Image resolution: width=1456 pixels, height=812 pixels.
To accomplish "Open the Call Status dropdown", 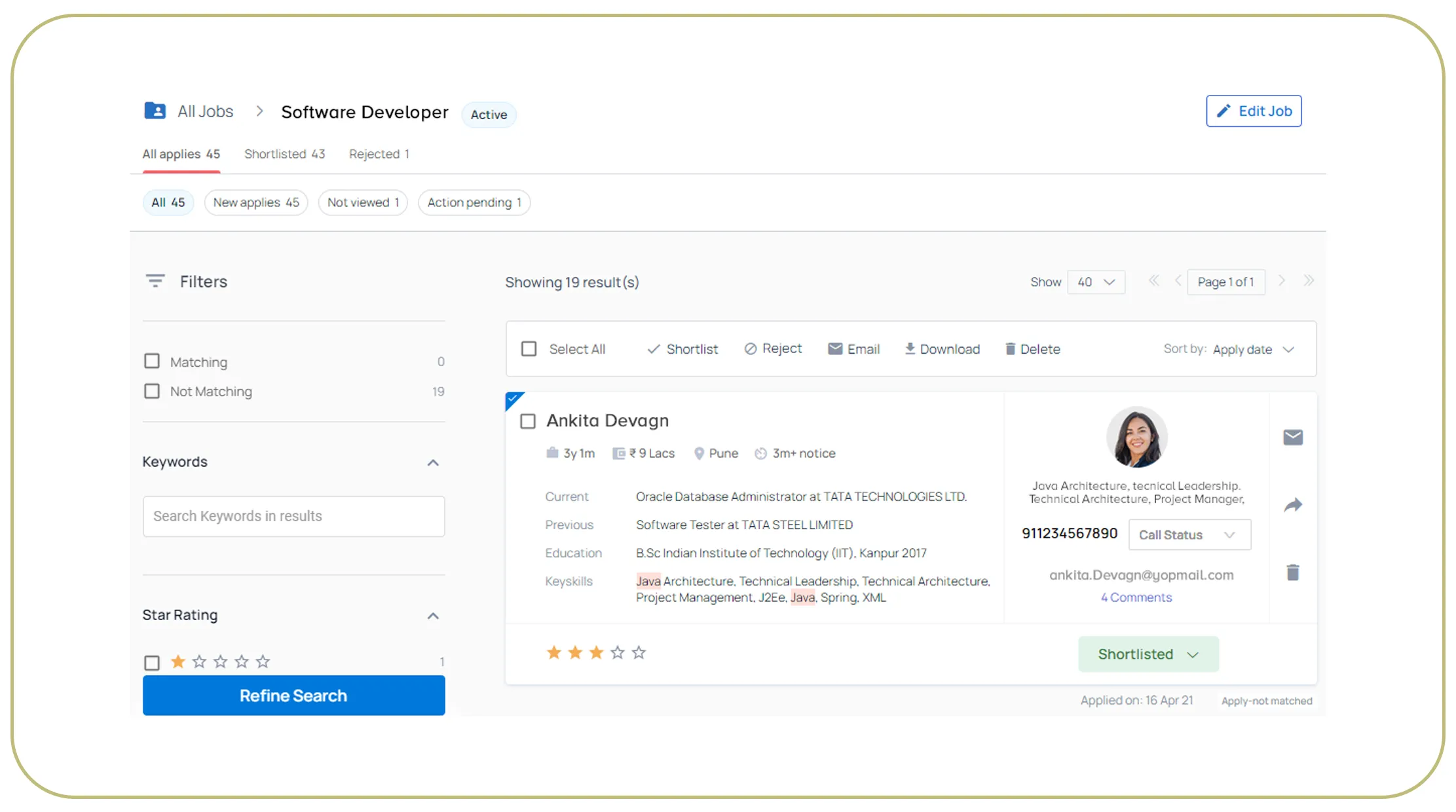I will [x=1189, y=534].
